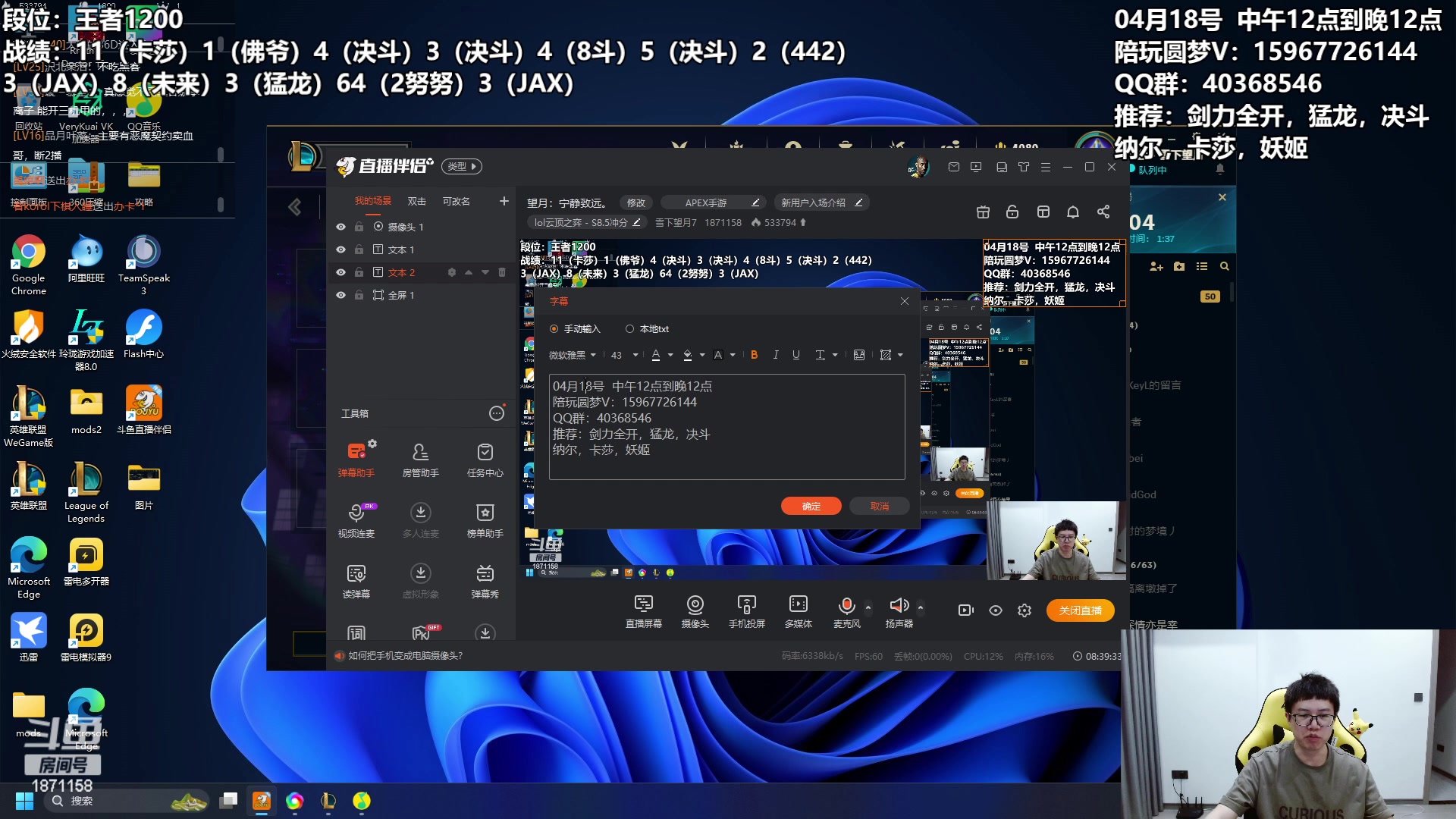
Task: Open the streaming settings gear icon
Action: coord(1025,610)
